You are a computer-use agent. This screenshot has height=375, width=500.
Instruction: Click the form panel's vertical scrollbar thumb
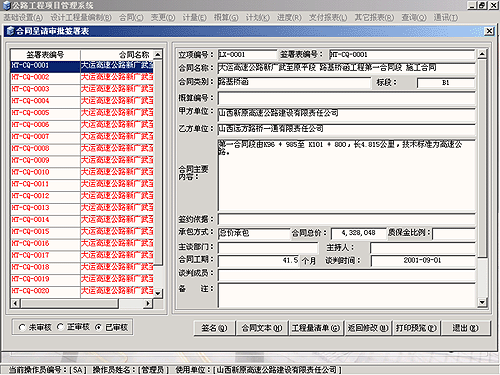pyautogui.click(x=482, y=158)
